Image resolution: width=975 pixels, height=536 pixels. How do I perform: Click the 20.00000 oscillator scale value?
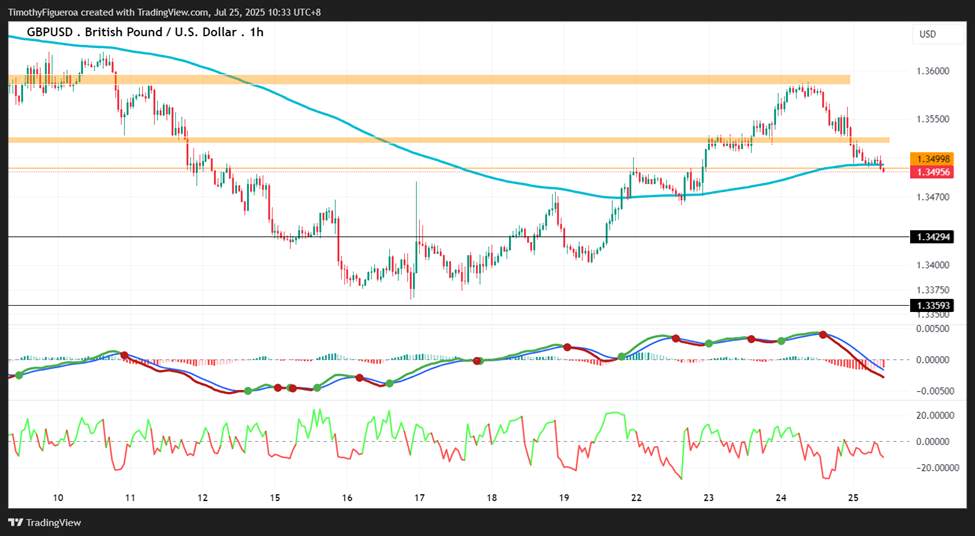pyautogui.click(x=933, y=415)
